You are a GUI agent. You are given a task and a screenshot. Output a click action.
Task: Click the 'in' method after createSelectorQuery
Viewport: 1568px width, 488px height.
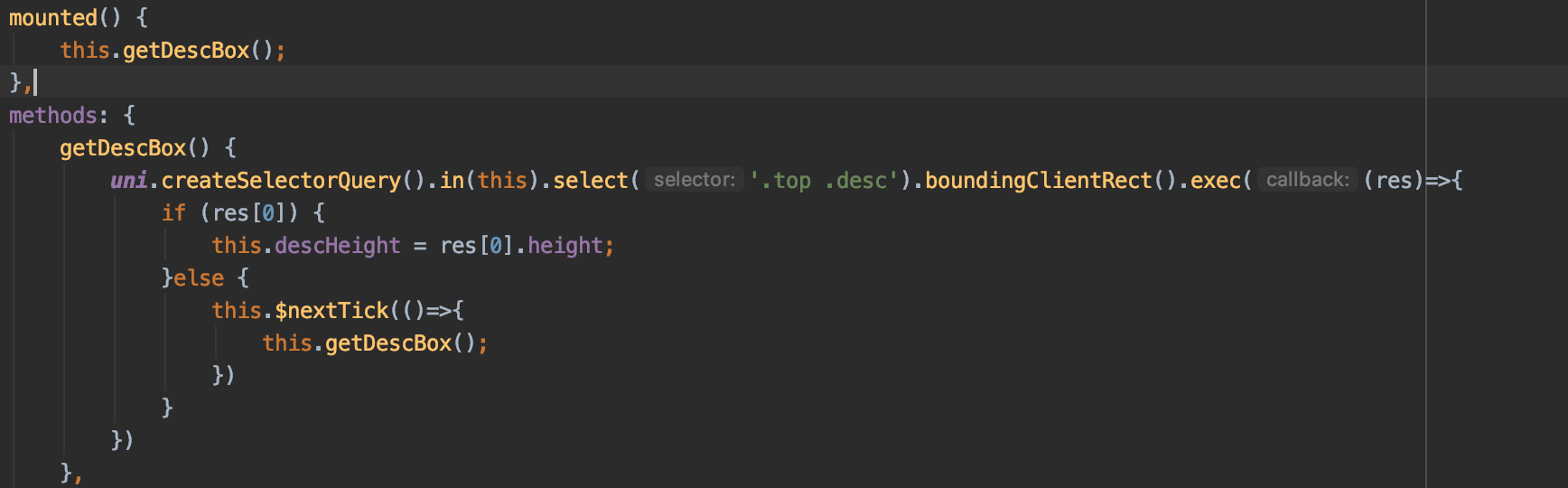click(x=452, y=181)
